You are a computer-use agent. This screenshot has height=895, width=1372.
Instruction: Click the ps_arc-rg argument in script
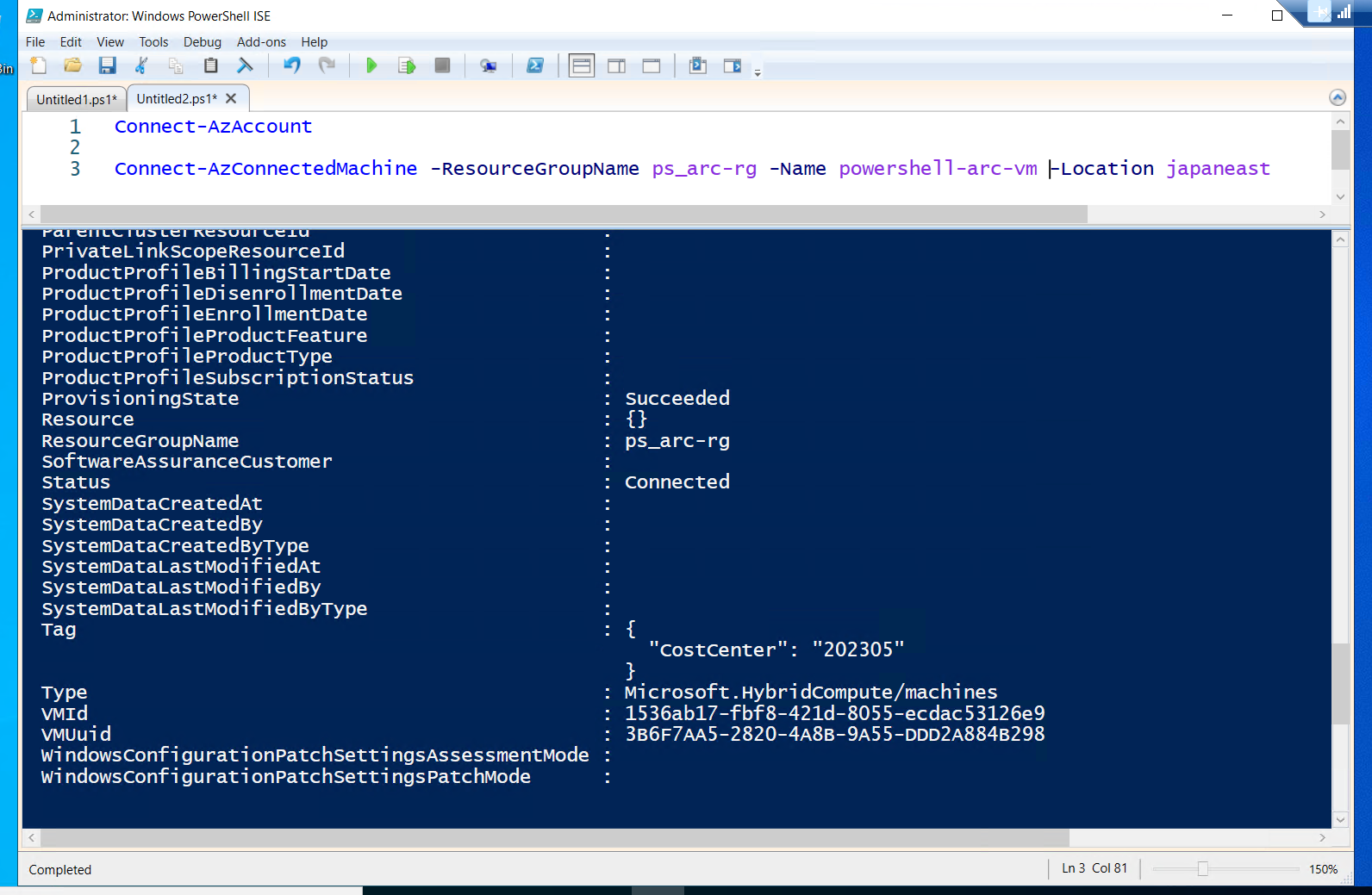tap(704, 169)
